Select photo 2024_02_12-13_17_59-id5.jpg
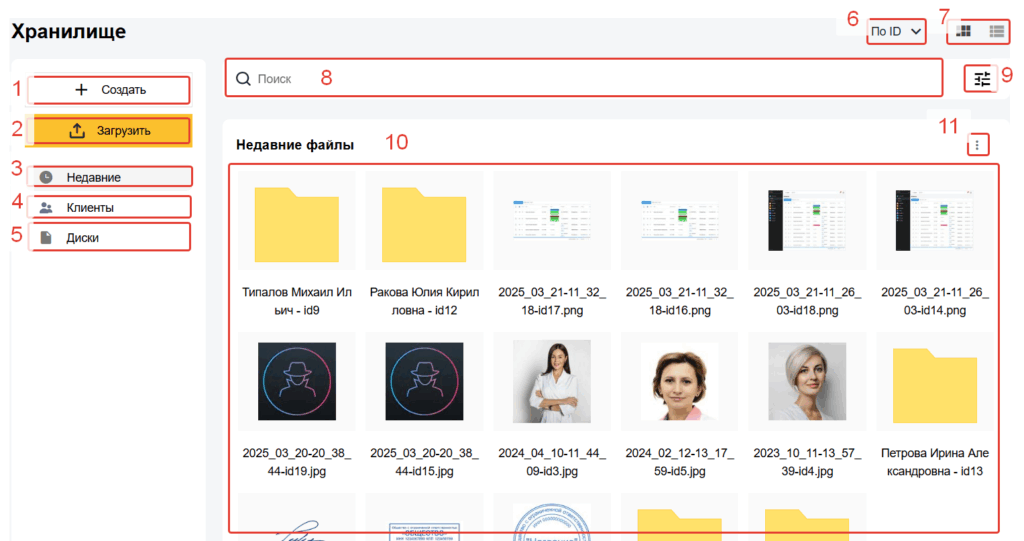 pyautogui.click(x=679, y=382)
